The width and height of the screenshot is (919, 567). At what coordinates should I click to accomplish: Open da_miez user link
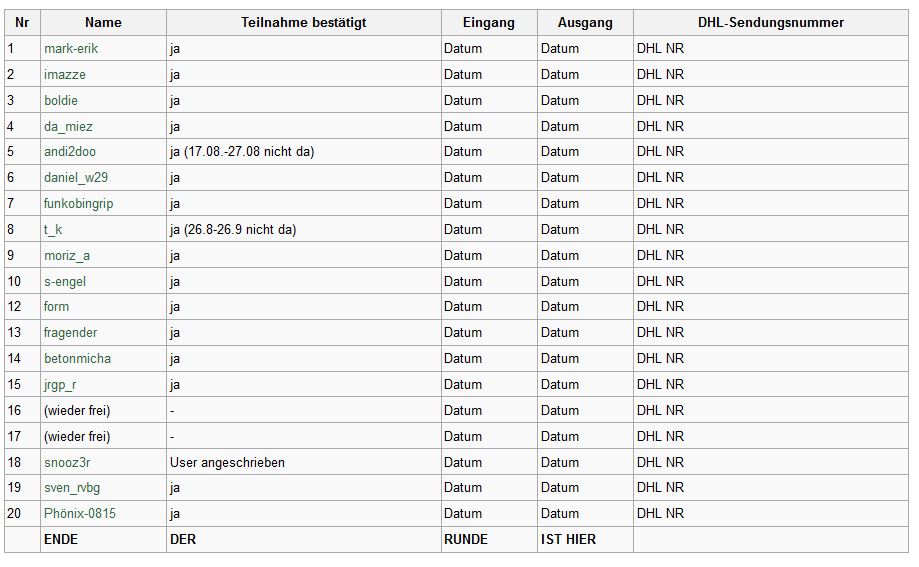68,127
